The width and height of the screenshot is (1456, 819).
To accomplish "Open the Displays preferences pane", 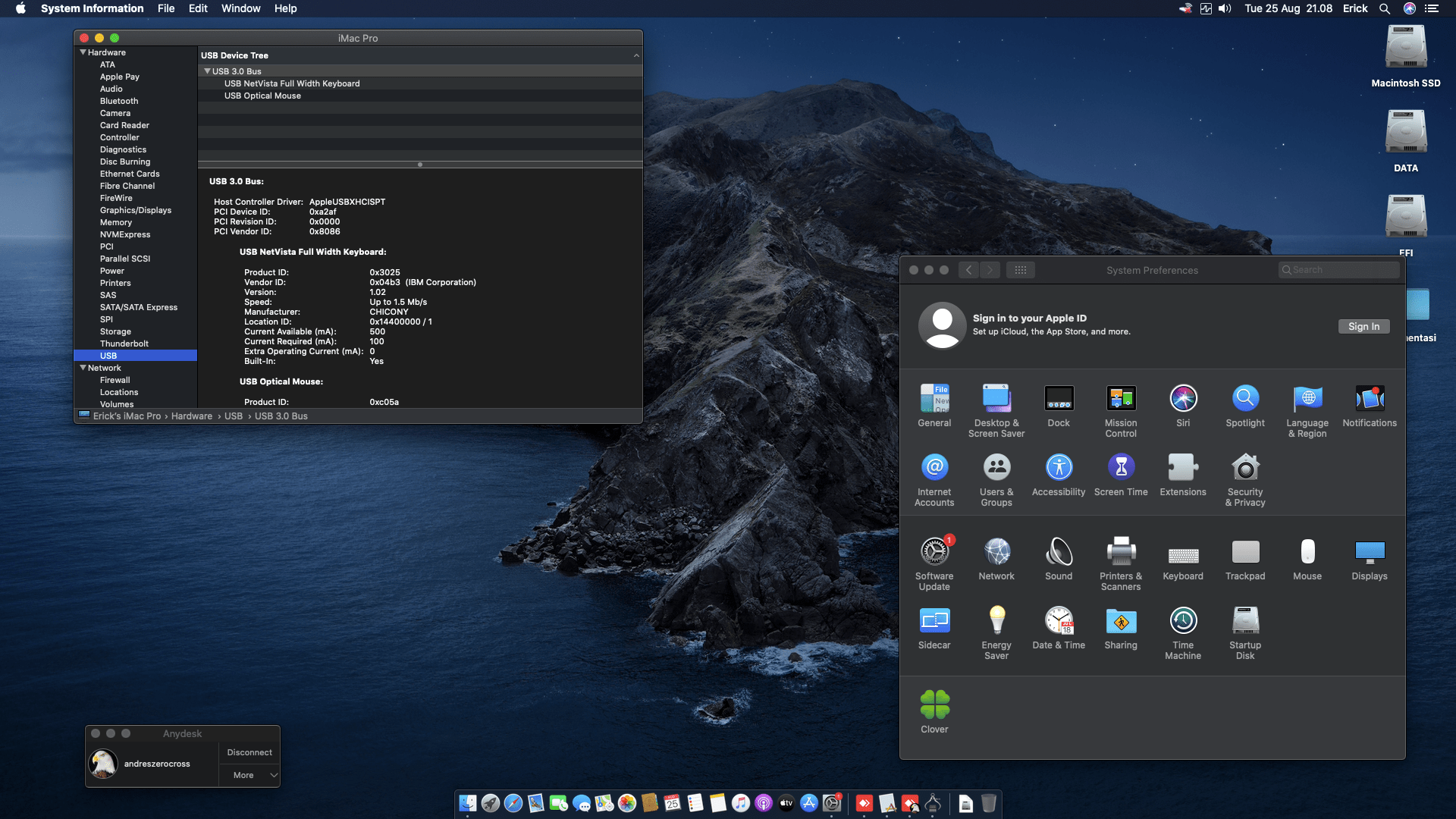I will tap(1370, 559).
